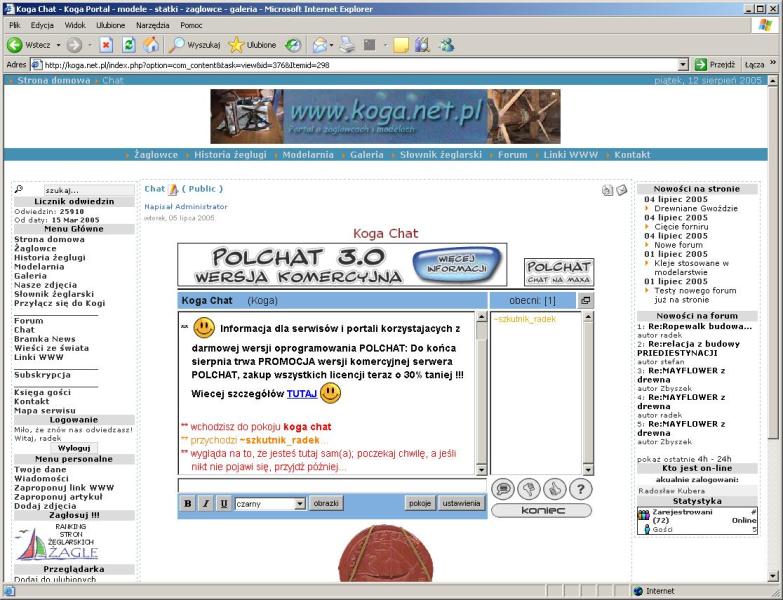Click the grey Forward arrow button
The image size is (783, 600).
[74, 45]
